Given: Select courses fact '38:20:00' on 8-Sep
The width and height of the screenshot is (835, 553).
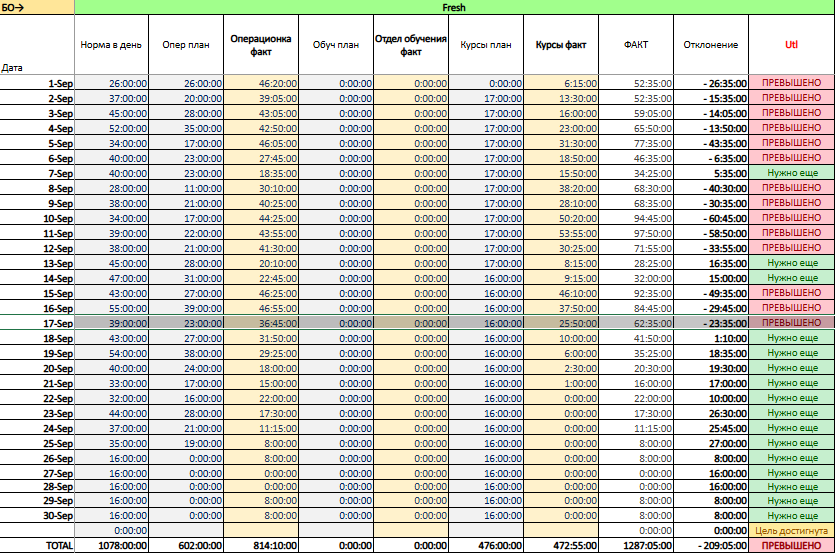Looking at the screenshot, I should click(561, 188).
